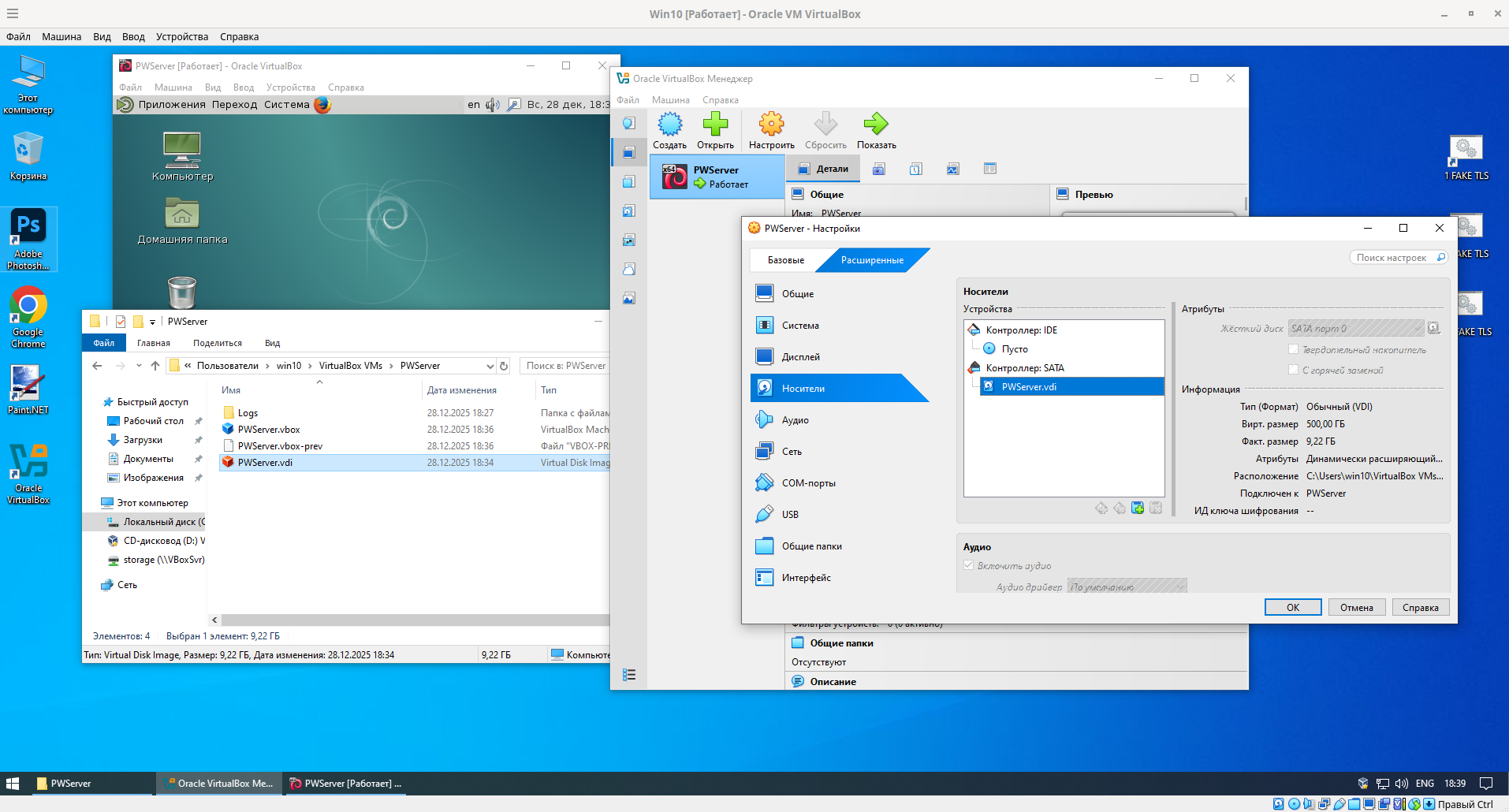Image resolution: width=1509 pixels, height=812 pixels.
Task: Toggle the Включить аудио checkbox
Action: (968, 565)
